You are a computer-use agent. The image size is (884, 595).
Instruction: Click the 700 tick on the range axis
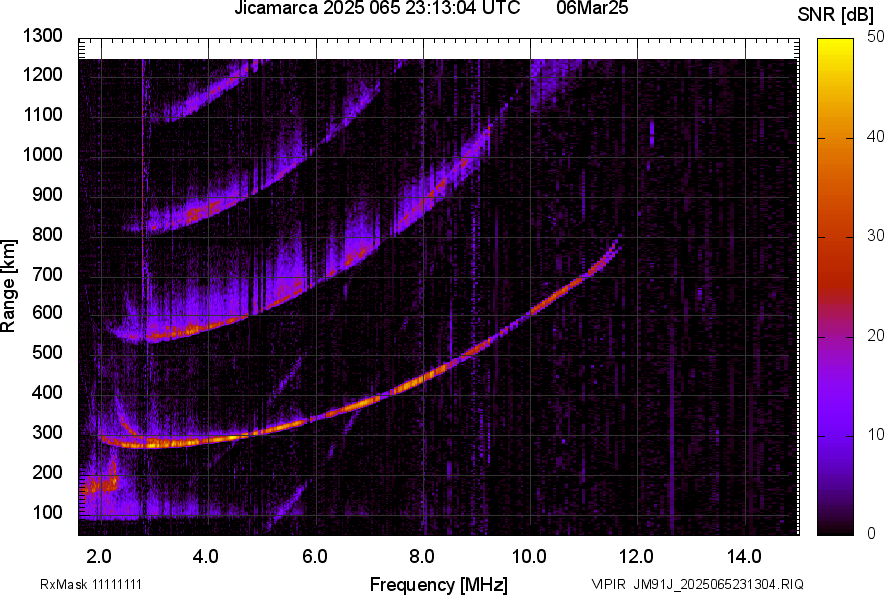pyautogui.click(x=47, y=274)
